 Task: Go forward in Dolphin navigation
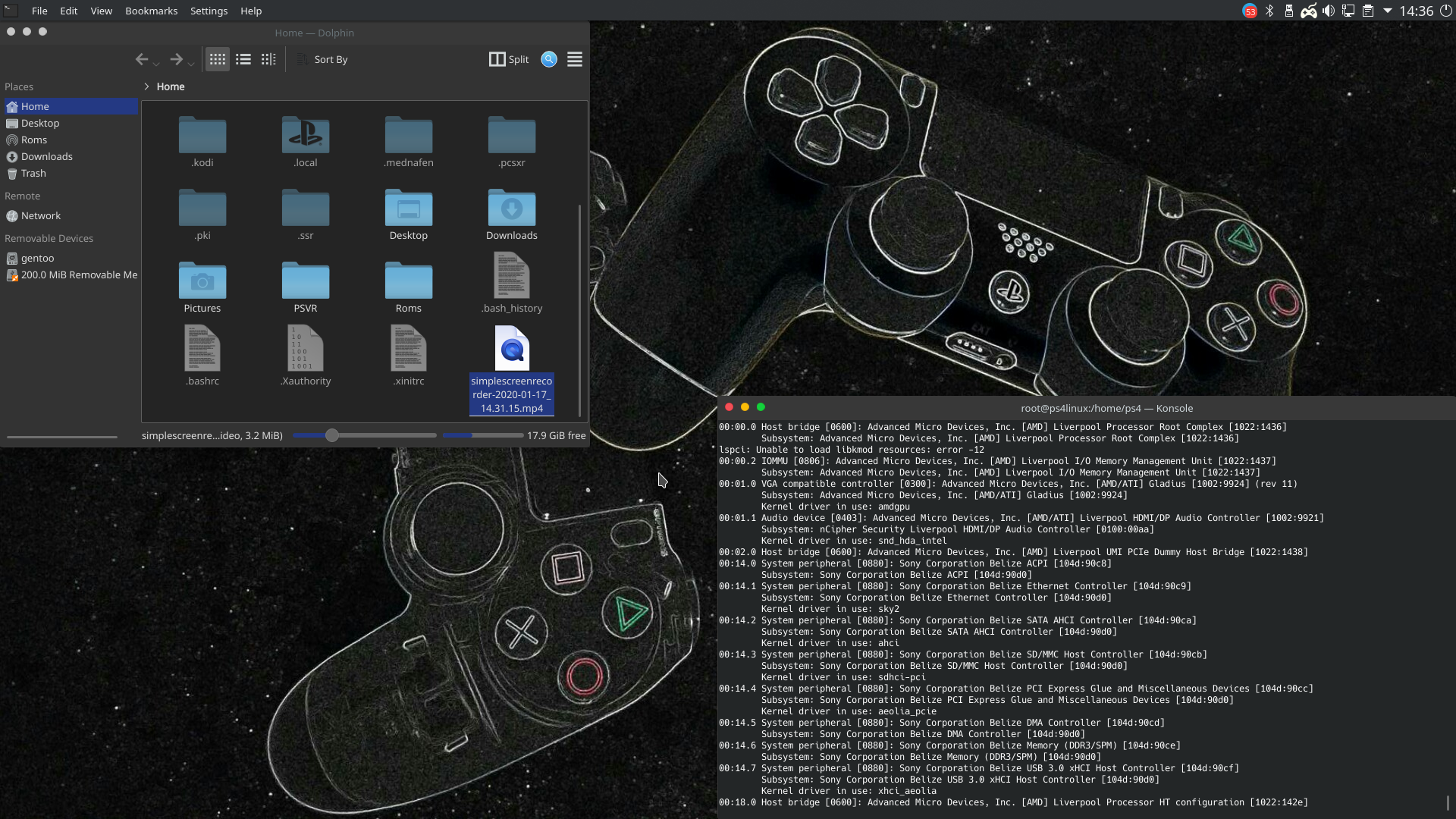[176, 59]
